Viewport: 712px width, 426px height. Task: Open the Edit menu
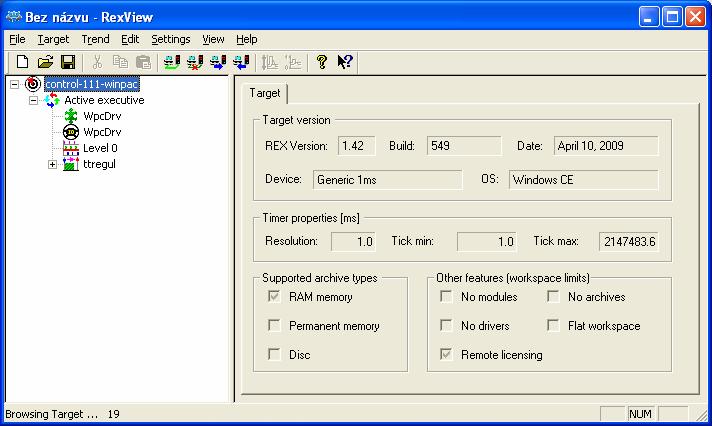click(130, 40)
